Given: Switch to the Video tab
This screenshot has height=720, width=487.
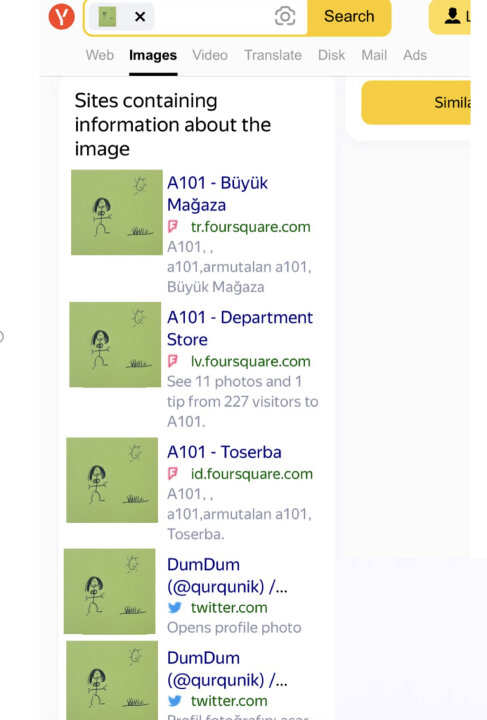Looking at the screenshot, I should pos(210,55).
